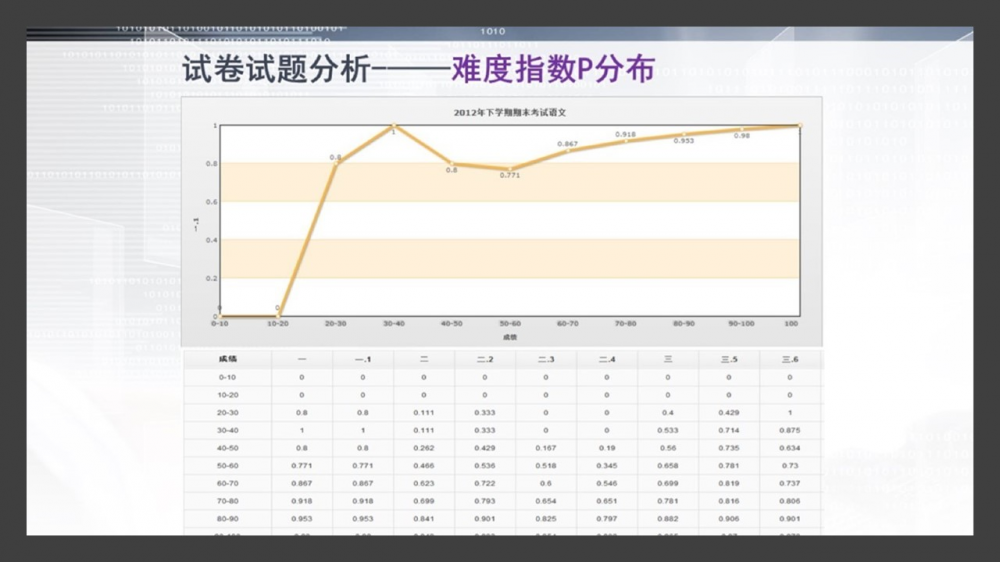The image size is (1000, 562).
Task: Select the 成绩 table column header
Action: click(x=227, y=359)
